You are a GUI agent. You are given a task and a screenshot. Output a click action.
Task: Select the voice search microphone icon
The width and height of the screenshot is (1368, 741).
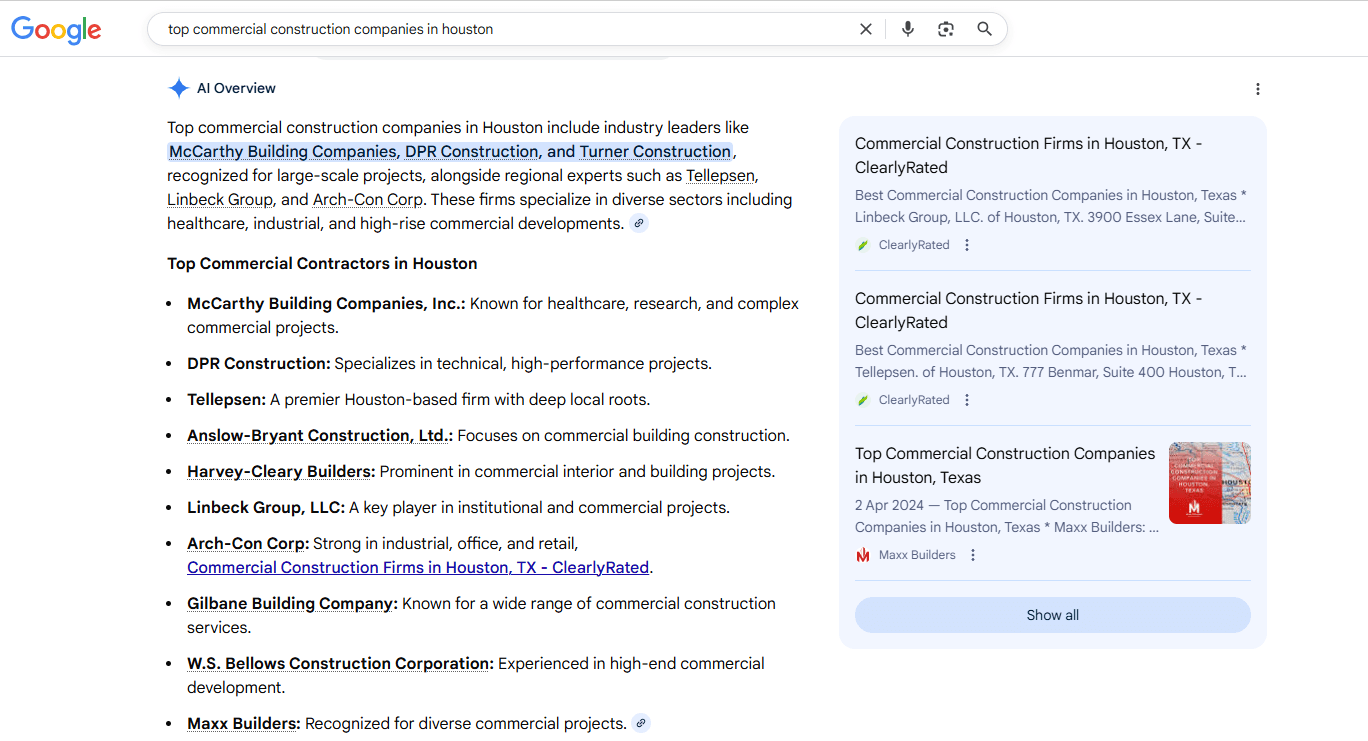pos(907,28)
